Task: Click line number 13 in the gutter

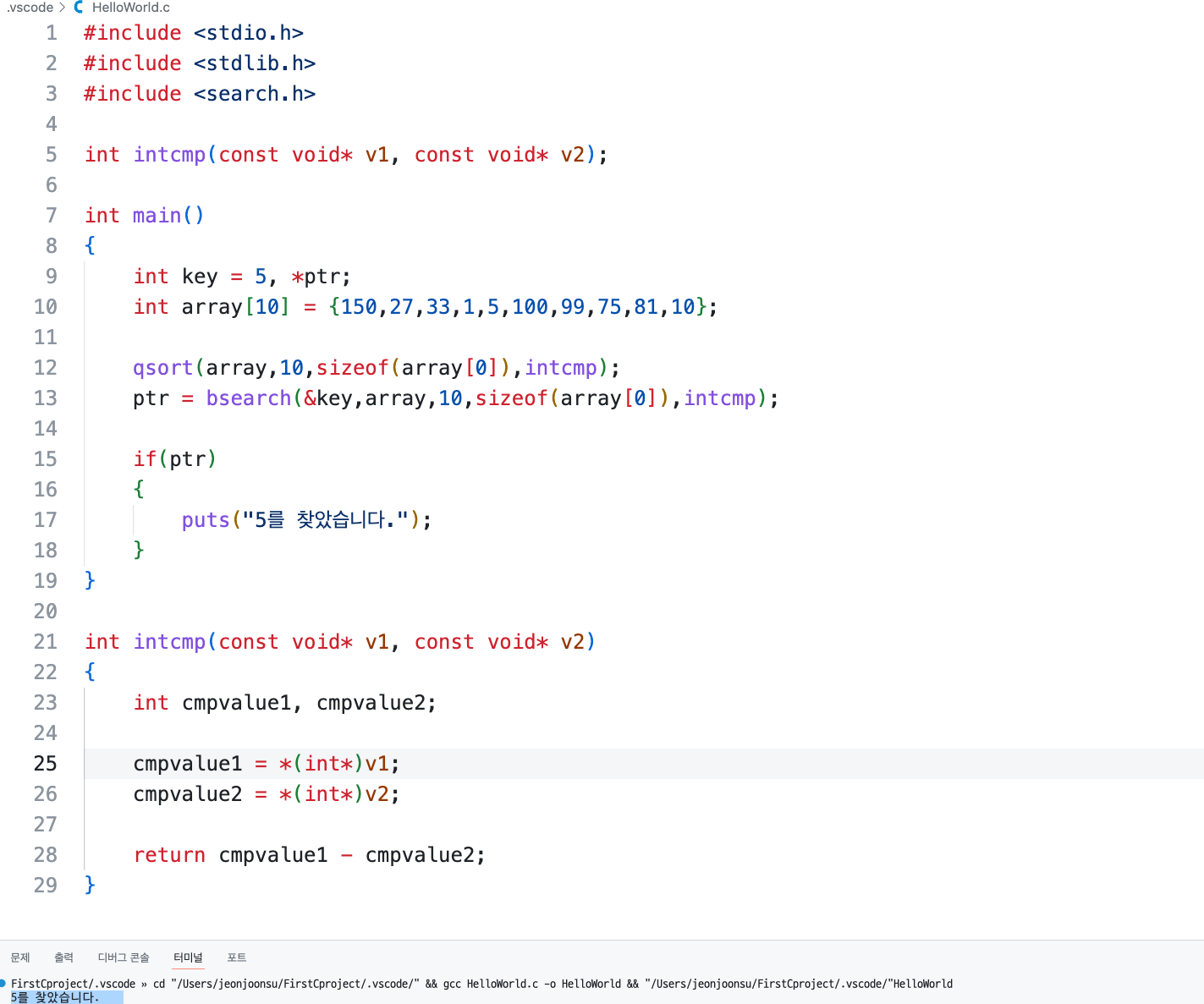Action: coord(46,398)
